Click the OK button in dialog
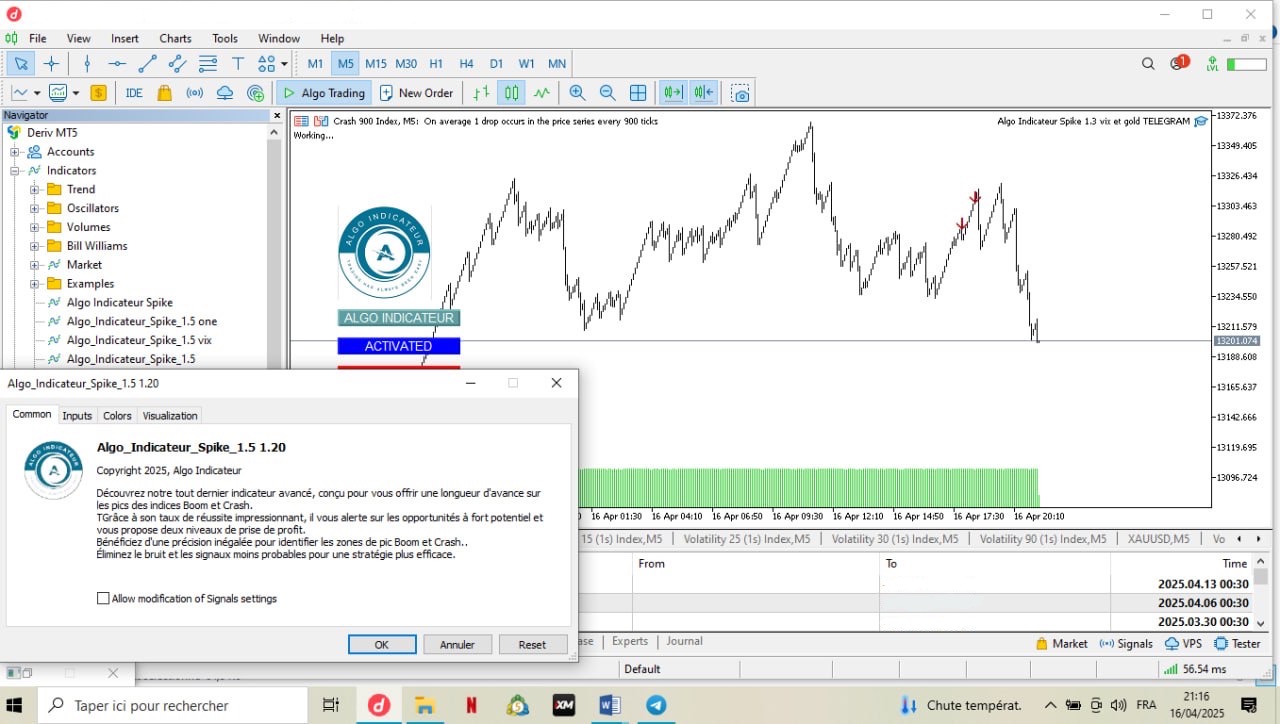This screenshot has width=1280, height=724. pyautogui.click(x=381, y=645)
